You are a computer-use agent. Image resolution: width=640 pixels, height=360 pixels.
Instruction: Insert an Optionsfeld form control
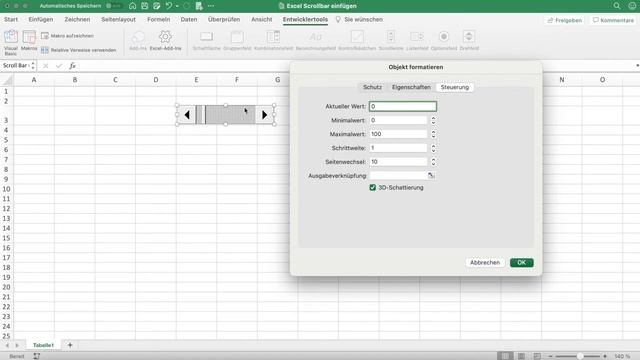click(x=444, y=41)
